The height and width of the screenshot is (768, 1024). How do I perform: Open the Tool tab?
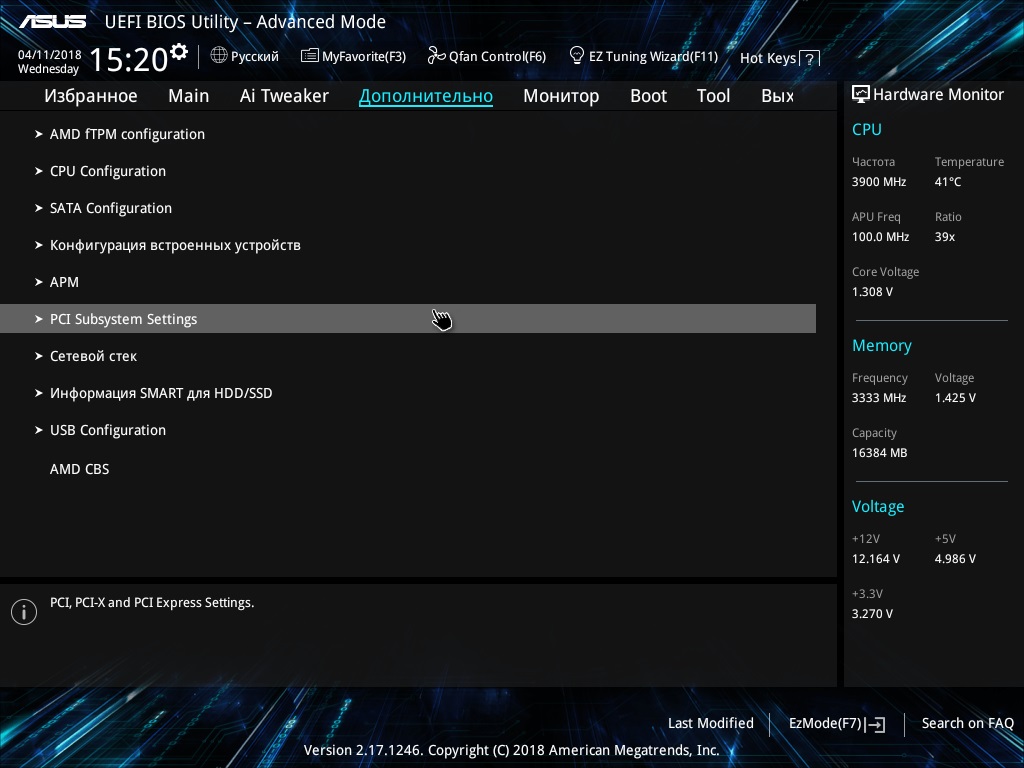tap(713, 96)
